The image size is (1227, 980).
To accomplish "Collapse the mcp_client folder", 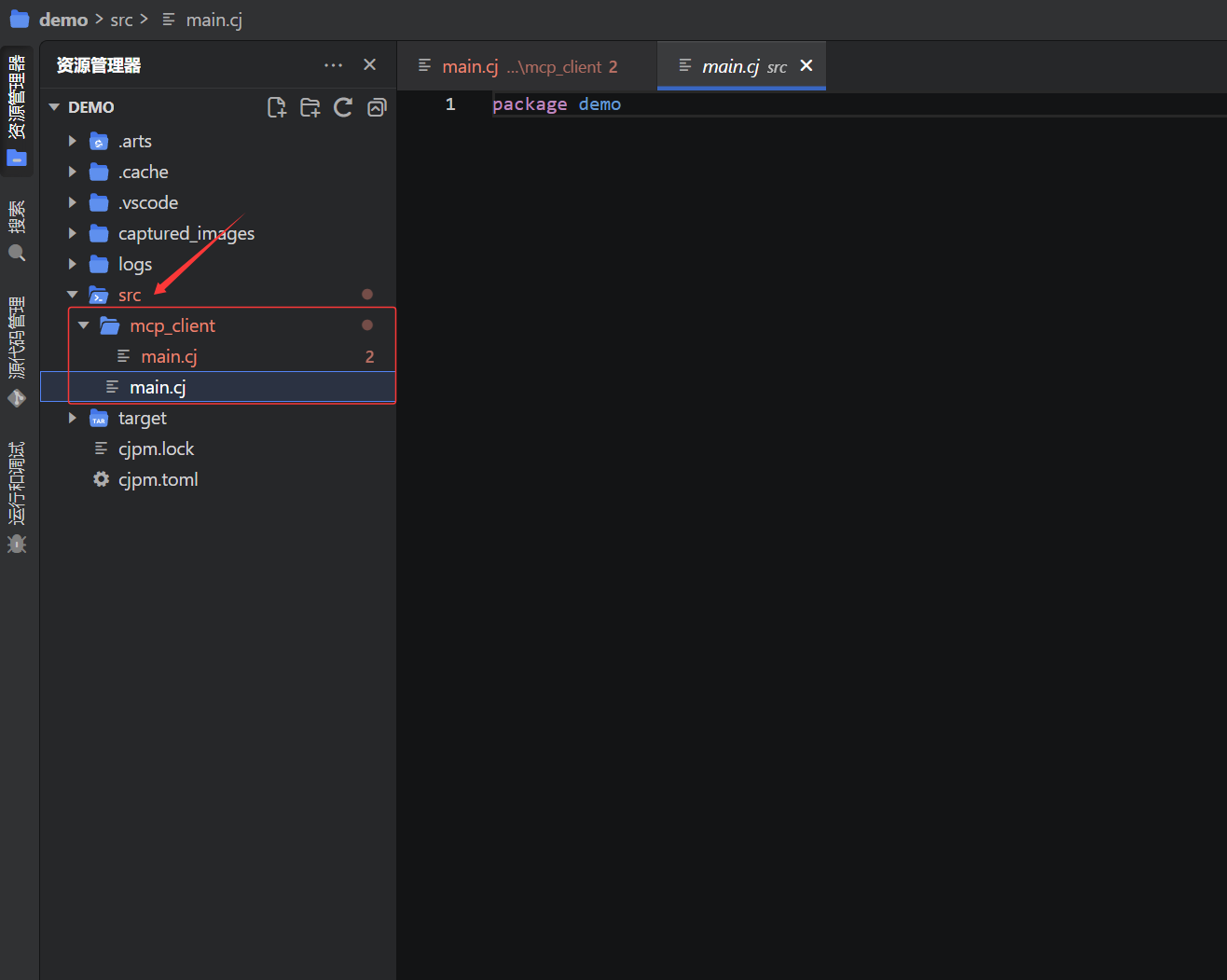I will [84, 325].
